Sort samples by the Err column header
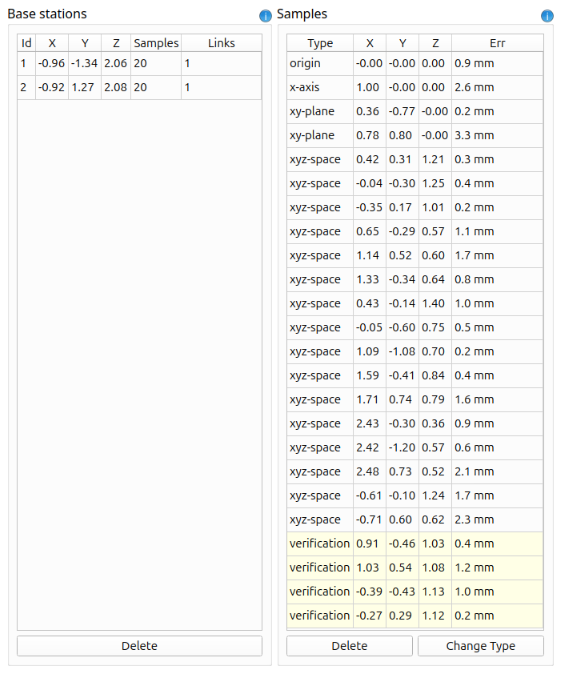The height and width of the screenshot is (673, 561). [x=497, y=43]
